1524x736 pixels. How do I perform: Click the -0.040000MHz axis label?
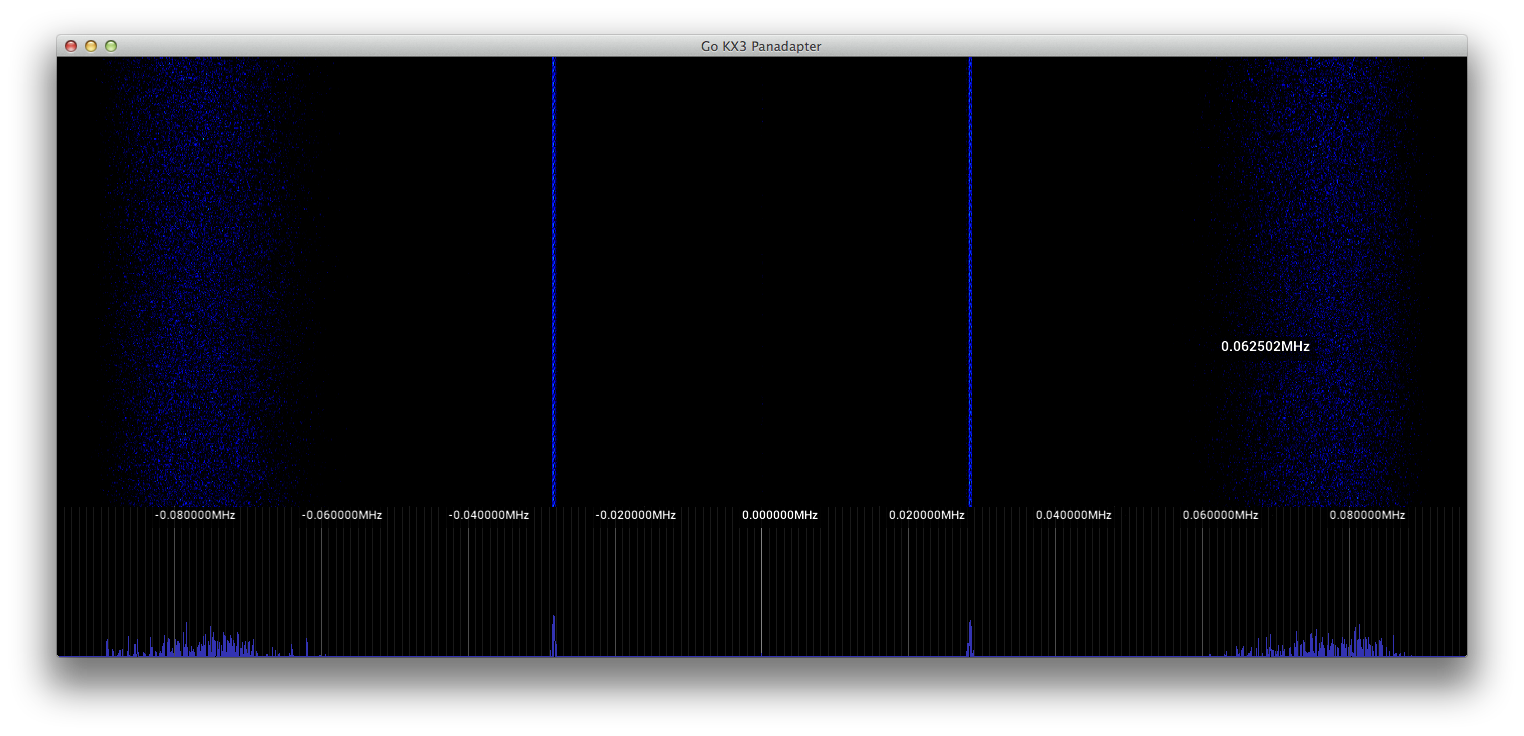(x=489, y=515)
